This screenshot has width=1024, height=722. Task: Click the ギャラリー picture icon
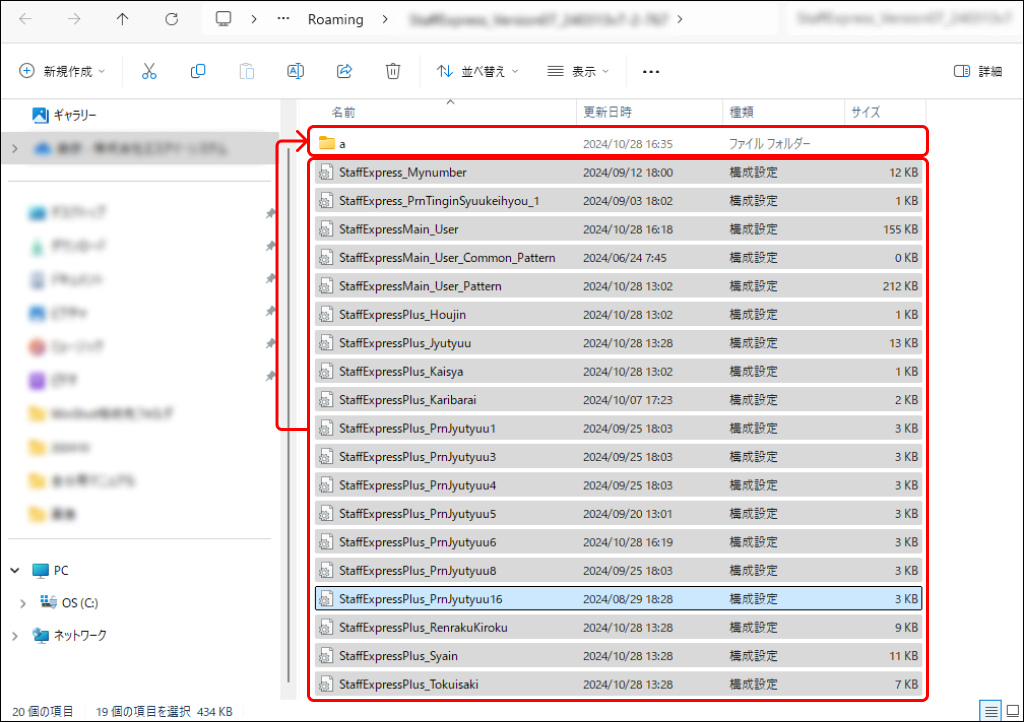40,116
